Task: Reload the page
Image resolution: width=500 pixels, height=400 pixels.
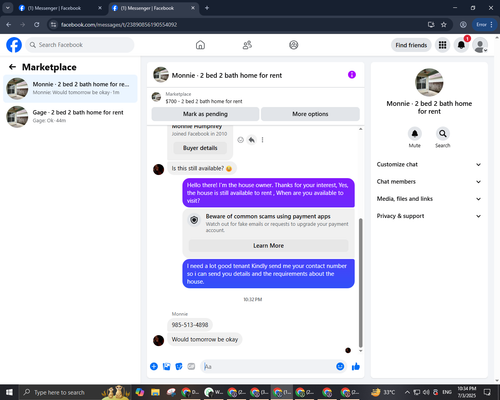Action: [37, 24]
